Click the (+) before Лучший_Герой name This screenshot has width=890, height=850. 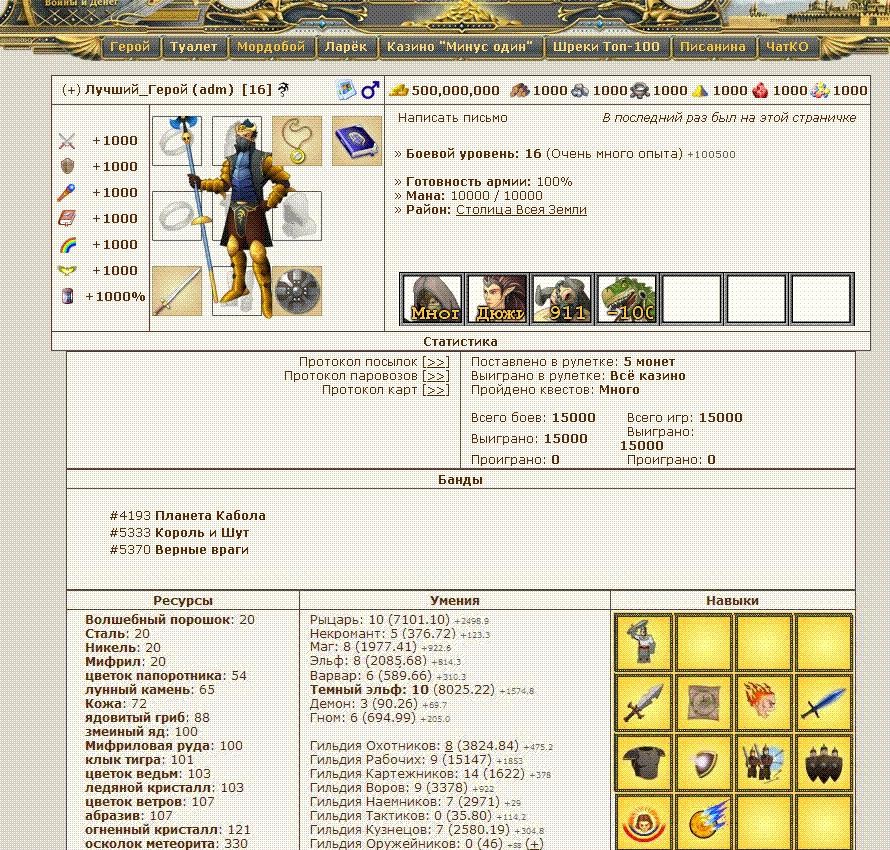[x=71, y=90]
